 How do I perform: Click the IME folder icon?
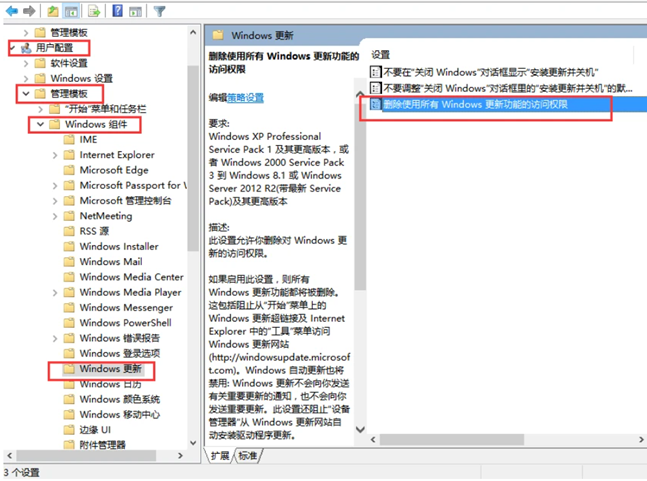click(69, 140)
